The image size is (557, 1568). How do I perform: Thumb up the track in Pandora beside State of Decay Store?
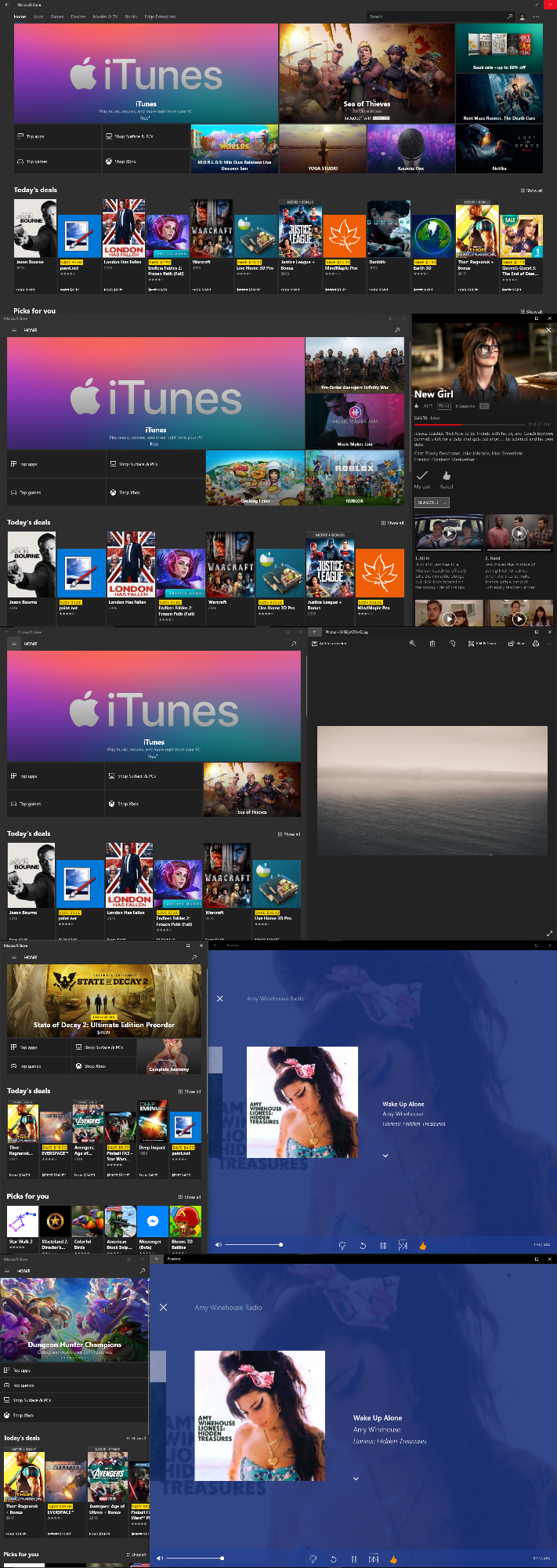coord(423,1245)
